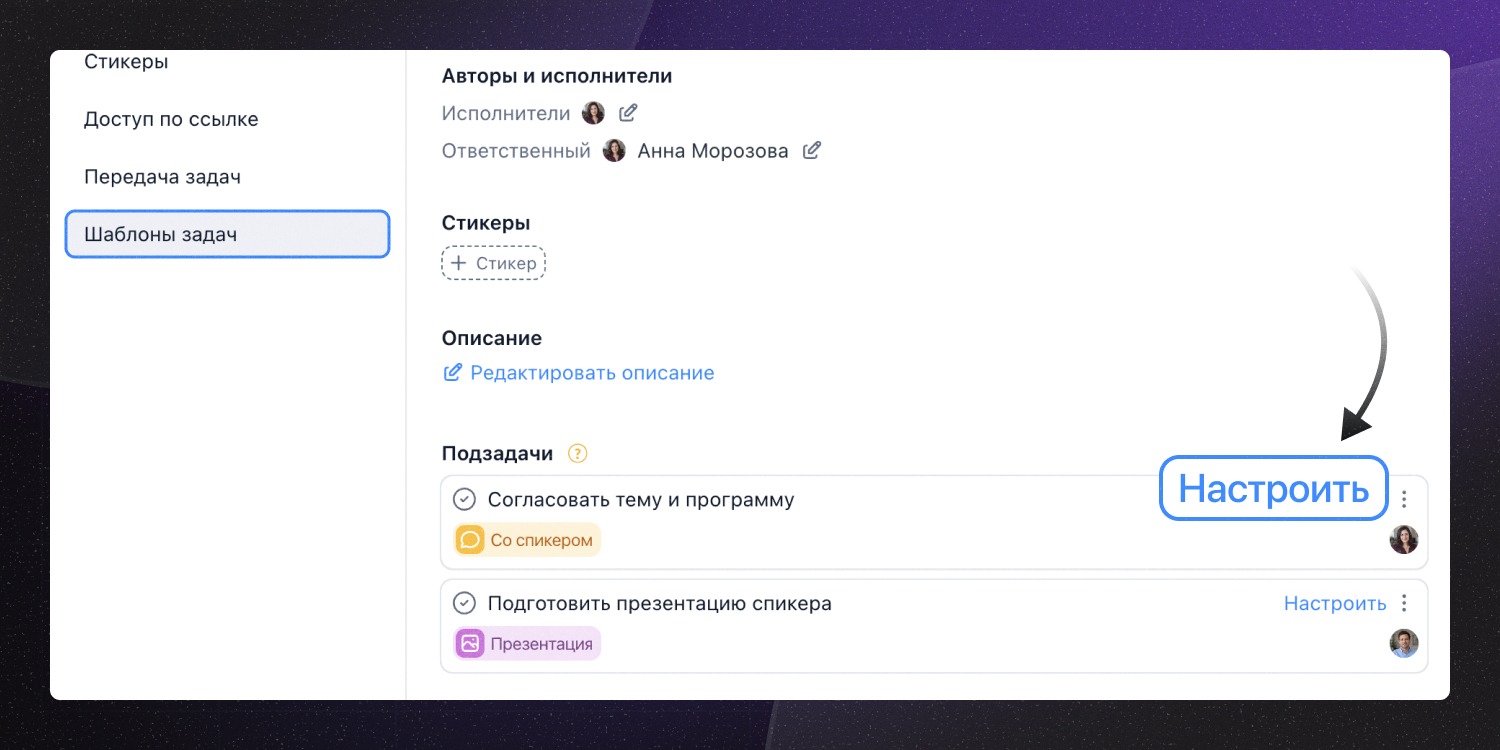Open three-dot menu for Согласовать тему subtask
The image size is (1500, 750).
click(1404, 499)
